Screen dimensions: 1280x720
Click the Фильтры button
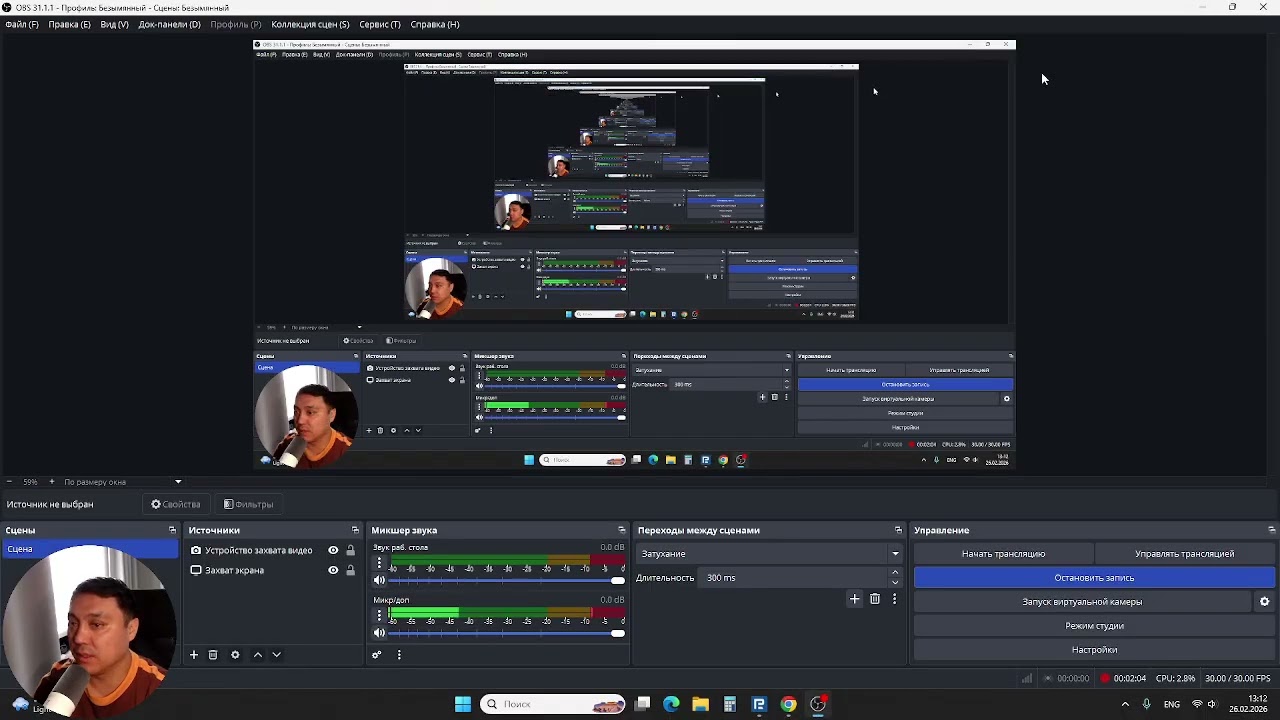pos(248,504)
